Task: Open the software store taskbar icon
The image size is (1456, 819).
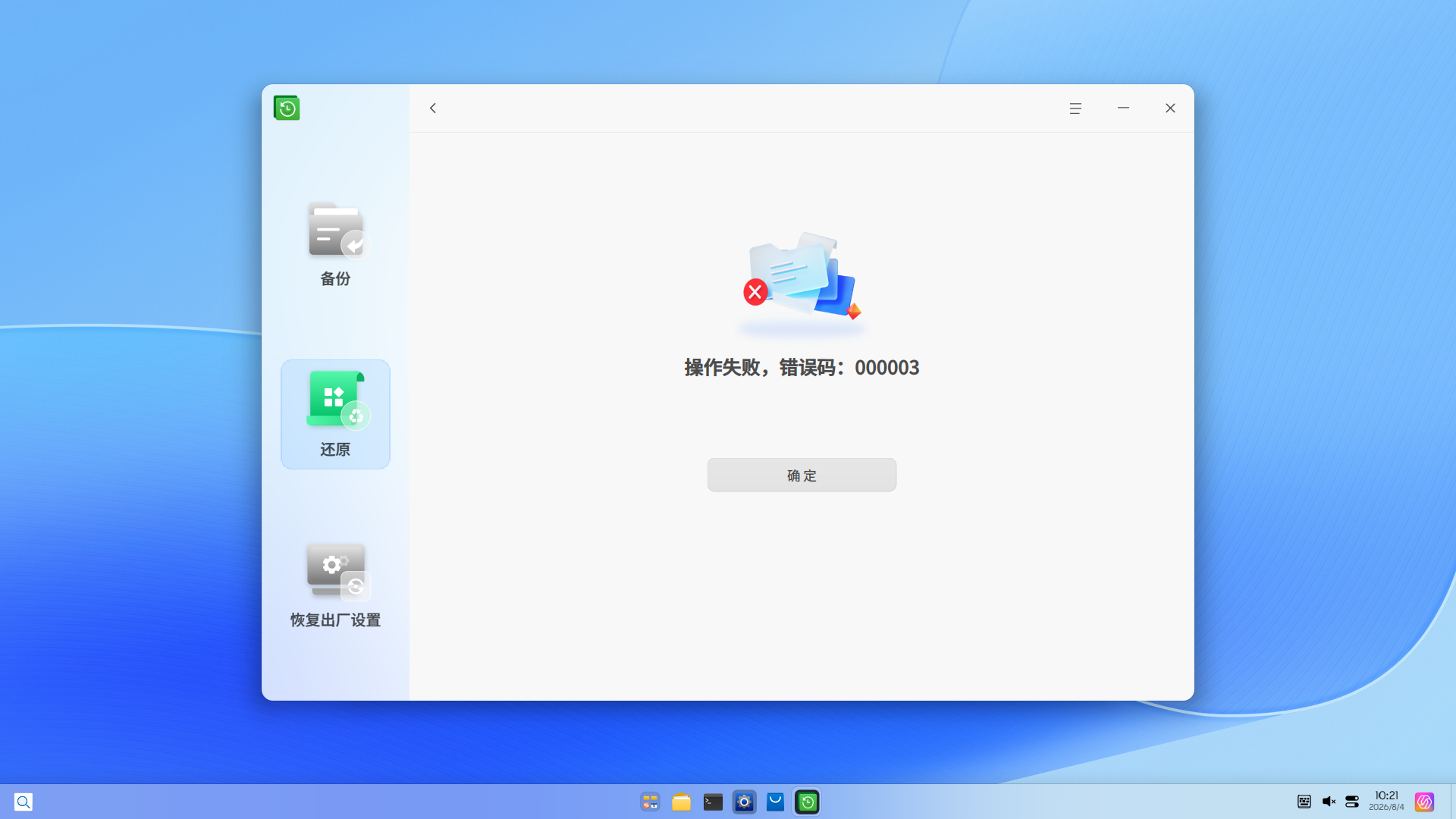Action: (775, 802)
